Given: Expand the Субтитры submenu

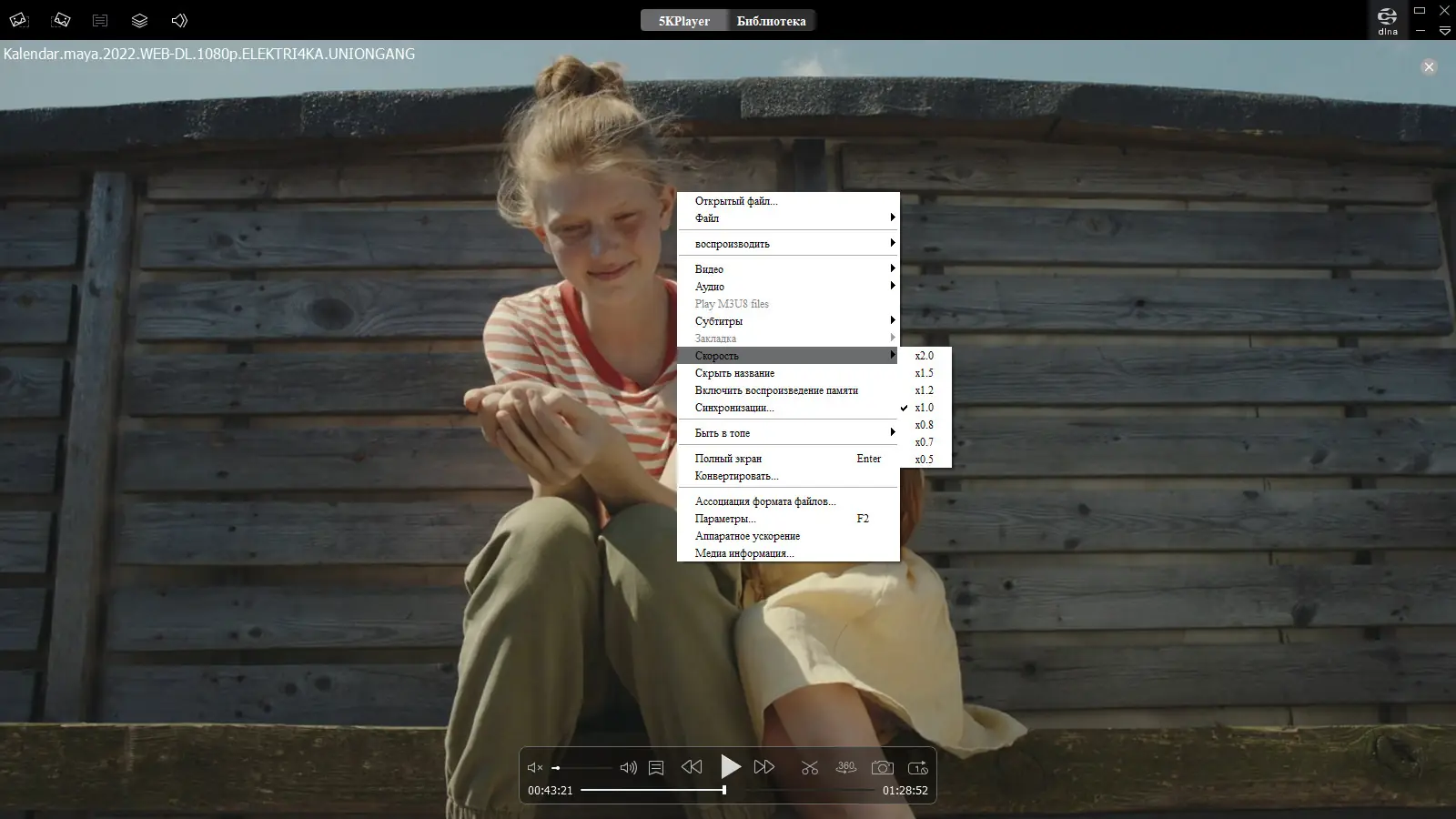Looking at the screenshot, I should [x=788, y=321].
